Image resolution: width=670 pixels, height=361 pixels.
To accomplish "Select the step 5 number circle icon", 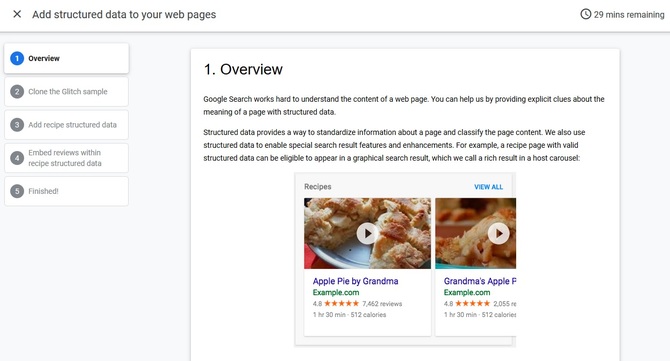I will coord(17,191).
